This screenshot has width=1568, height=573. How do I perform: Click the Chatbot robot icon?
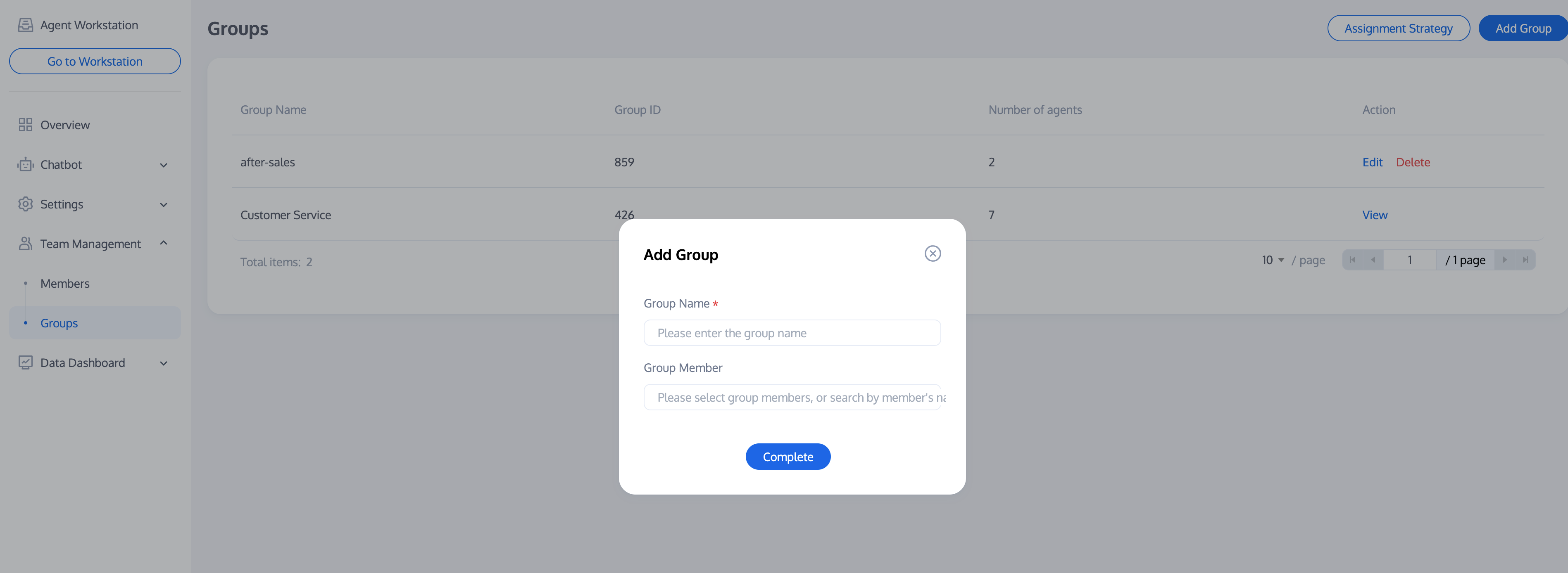tap(25, 164)
